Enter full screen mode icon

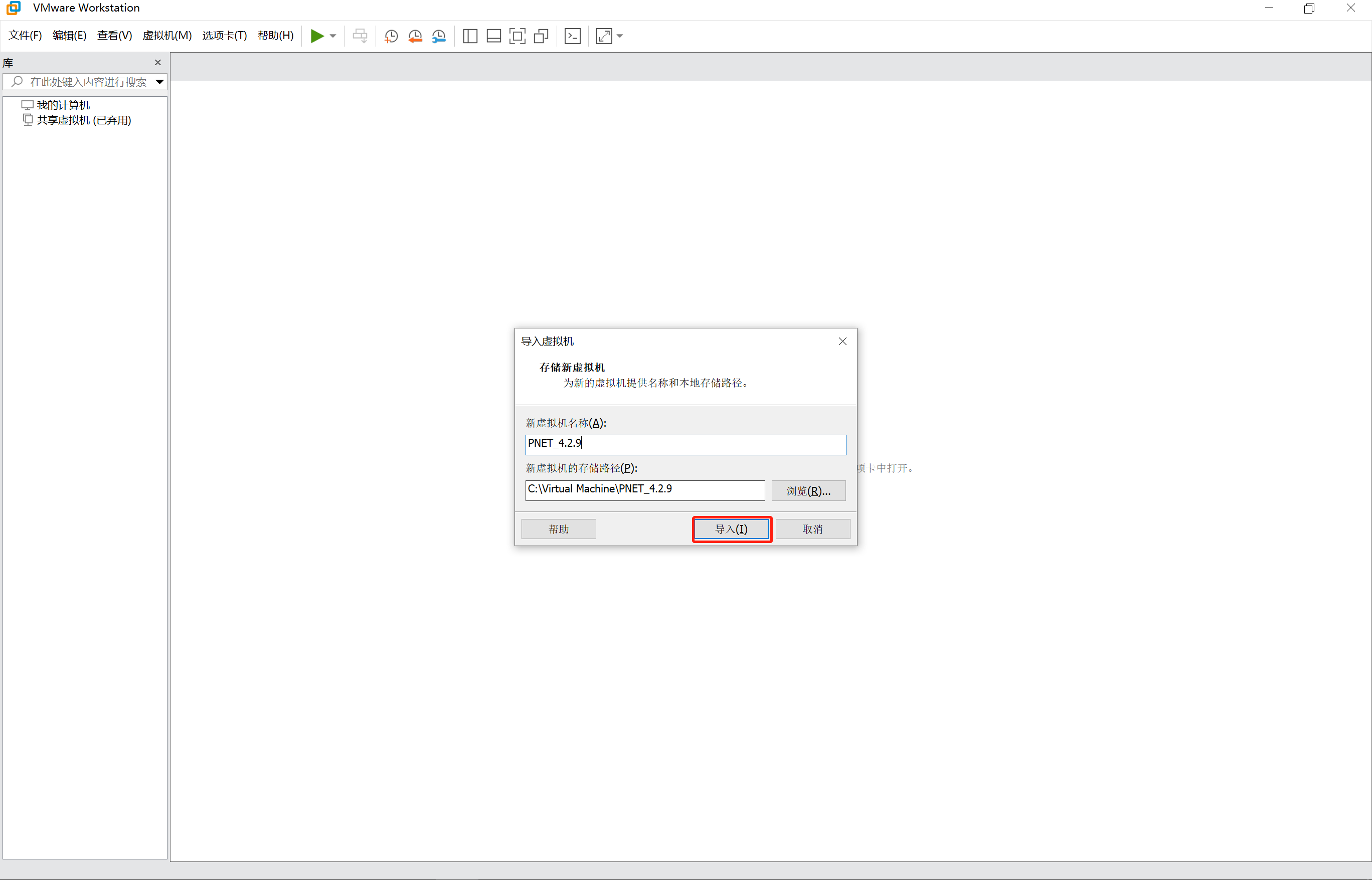(x=517, y=36)
